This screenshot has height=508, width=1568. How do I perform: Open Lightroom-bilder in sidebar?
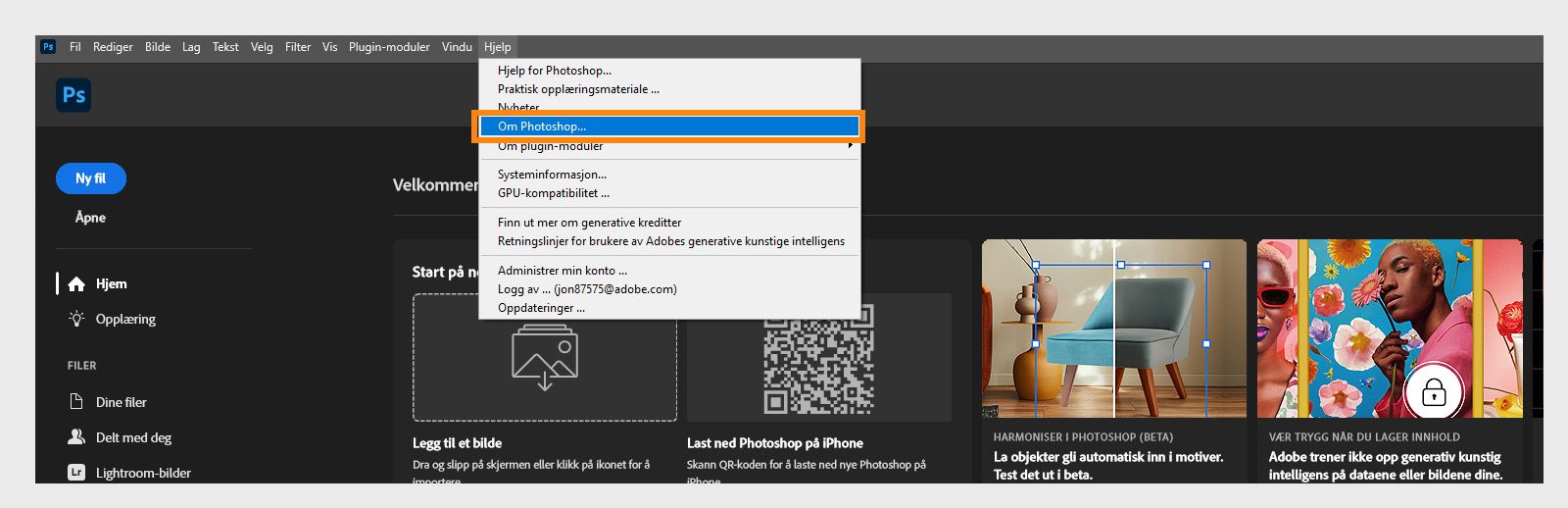tap(143, 473)
